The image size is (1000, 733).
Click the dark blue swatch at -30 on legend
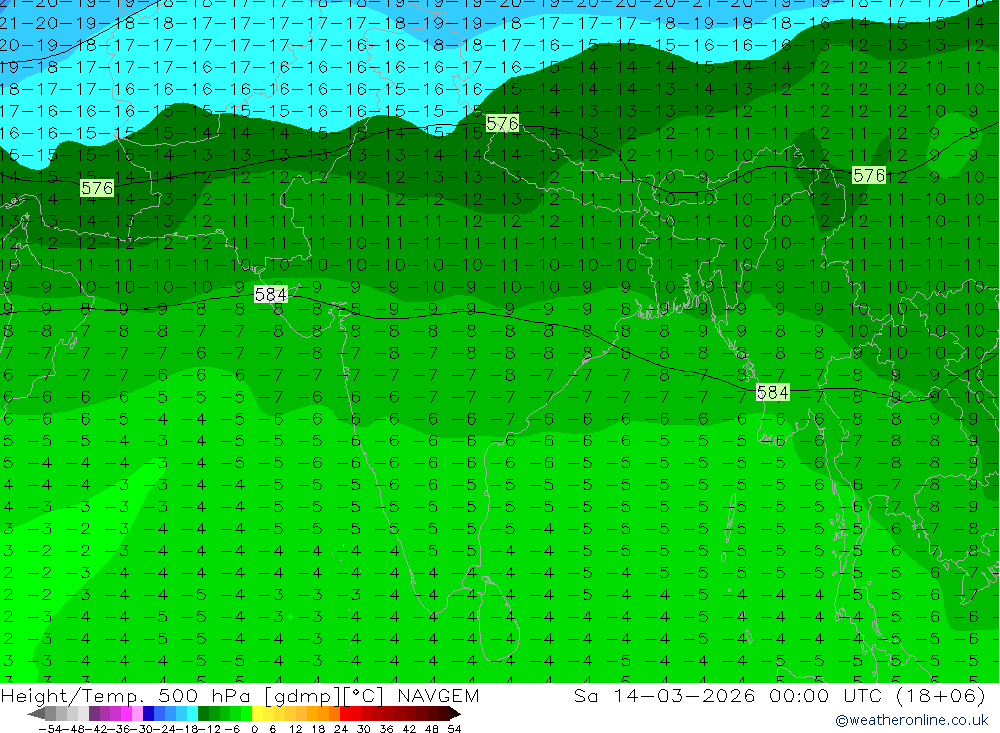coord(148,714)
